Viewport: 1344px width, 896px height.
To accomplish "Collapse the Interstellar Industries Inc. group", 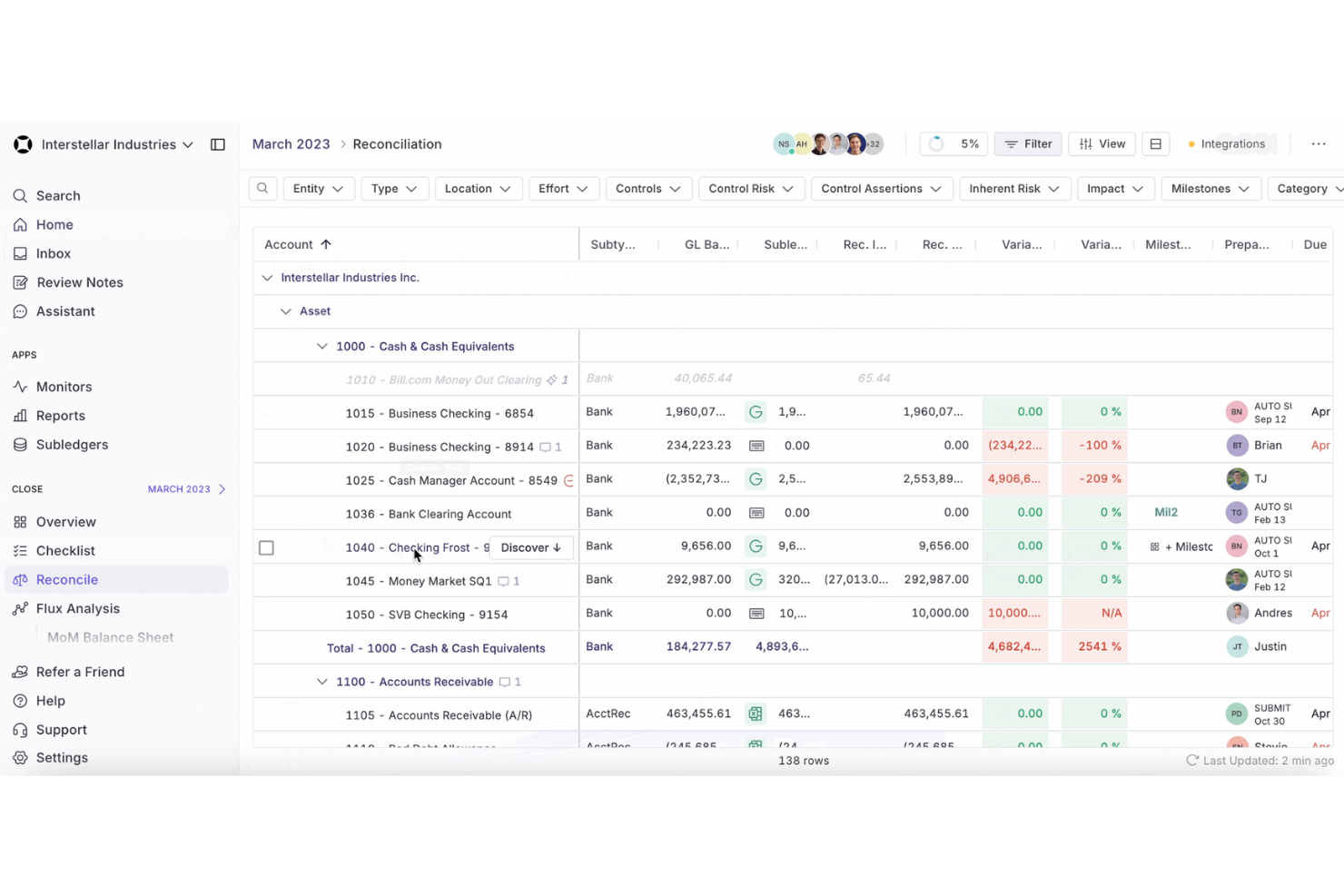I will tap(267, 278).
